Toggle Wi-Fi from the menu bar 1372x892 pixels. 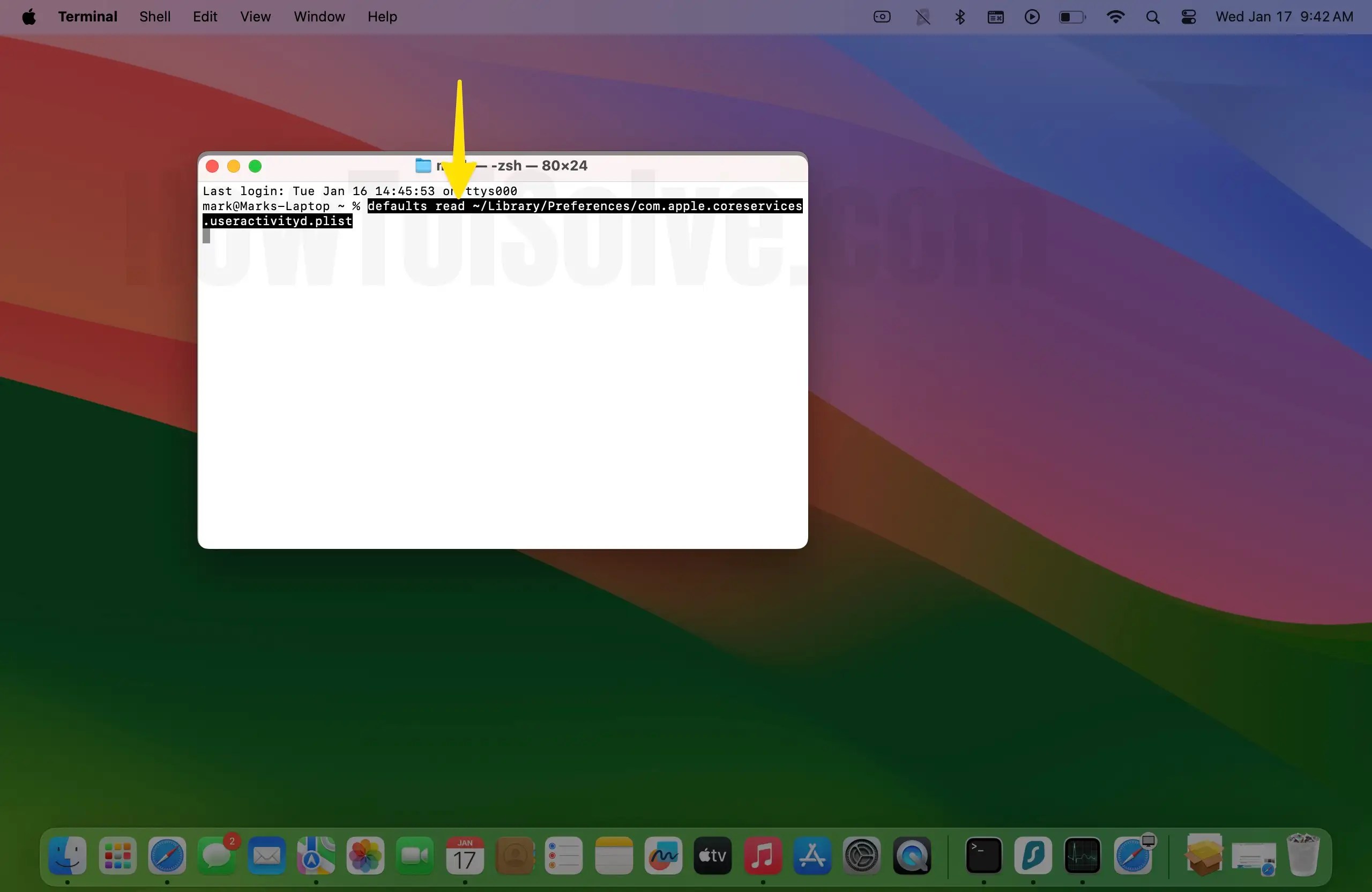pyautogui.click(x=1116, y=16)
